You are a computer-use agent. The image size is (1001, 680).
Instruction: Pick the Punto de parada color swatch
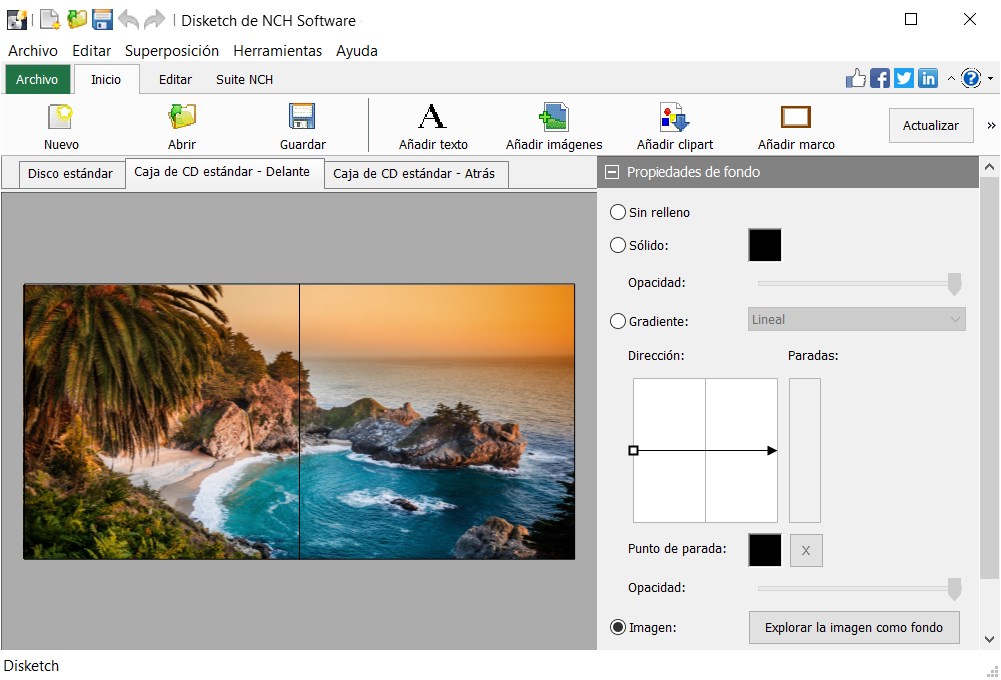(764, 550)
